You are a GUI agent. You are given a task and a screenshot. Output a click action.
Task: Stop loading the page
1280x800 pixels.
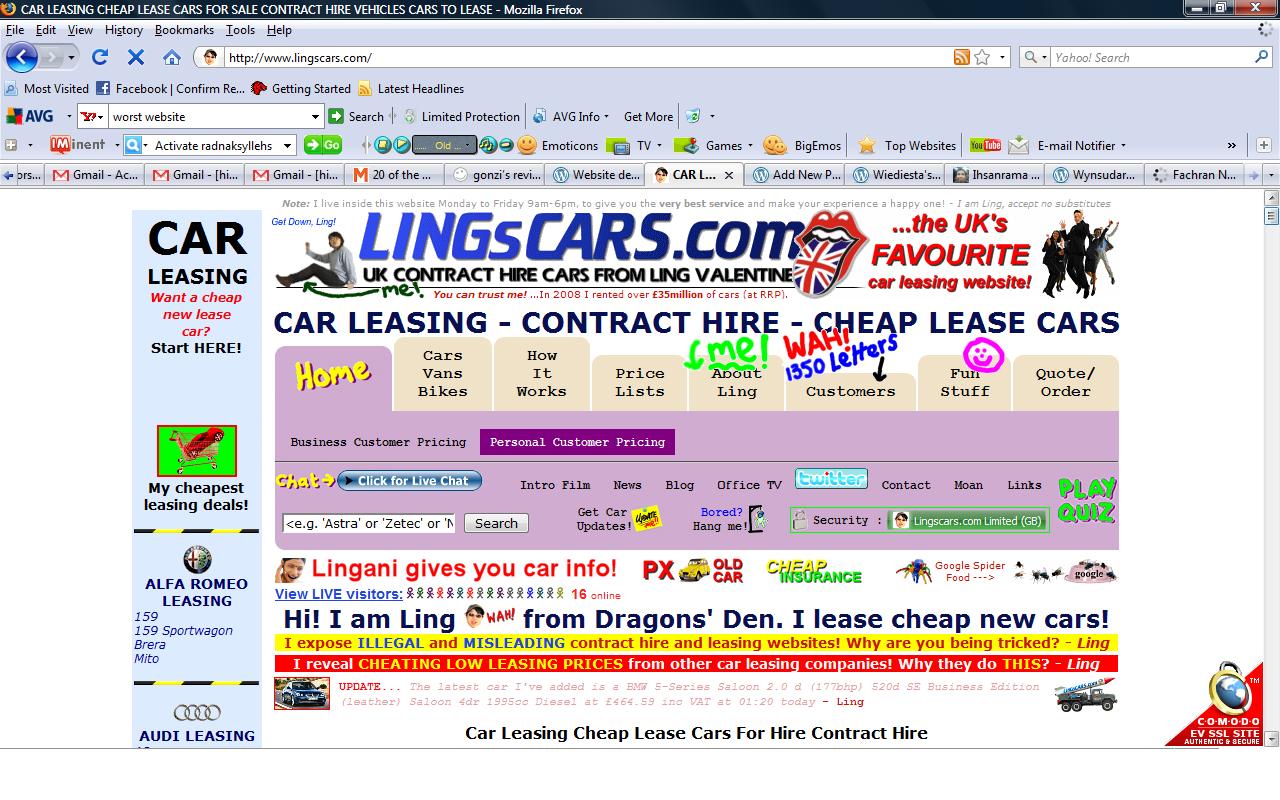pyautogui.click(x=136, y=57)
